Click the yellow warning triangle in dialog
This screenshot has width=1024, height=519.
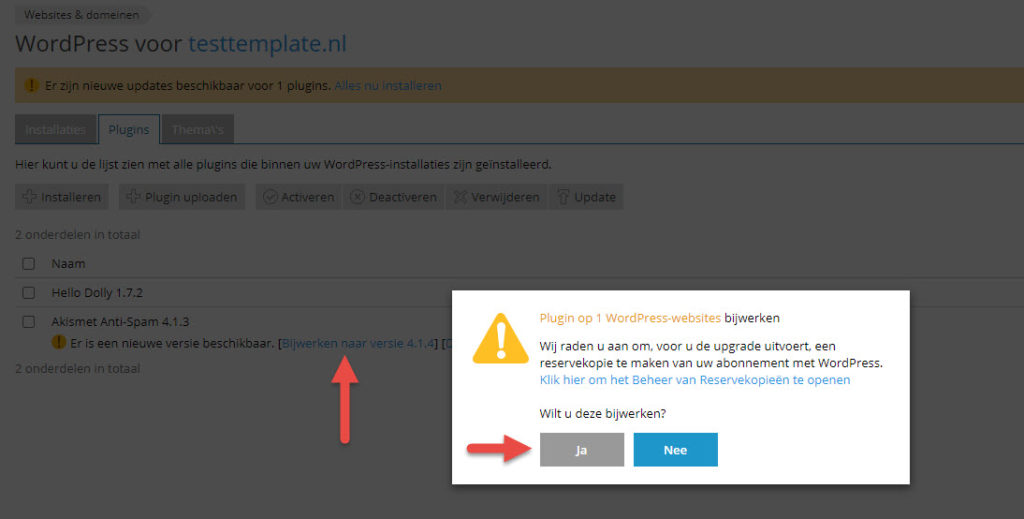500,339
